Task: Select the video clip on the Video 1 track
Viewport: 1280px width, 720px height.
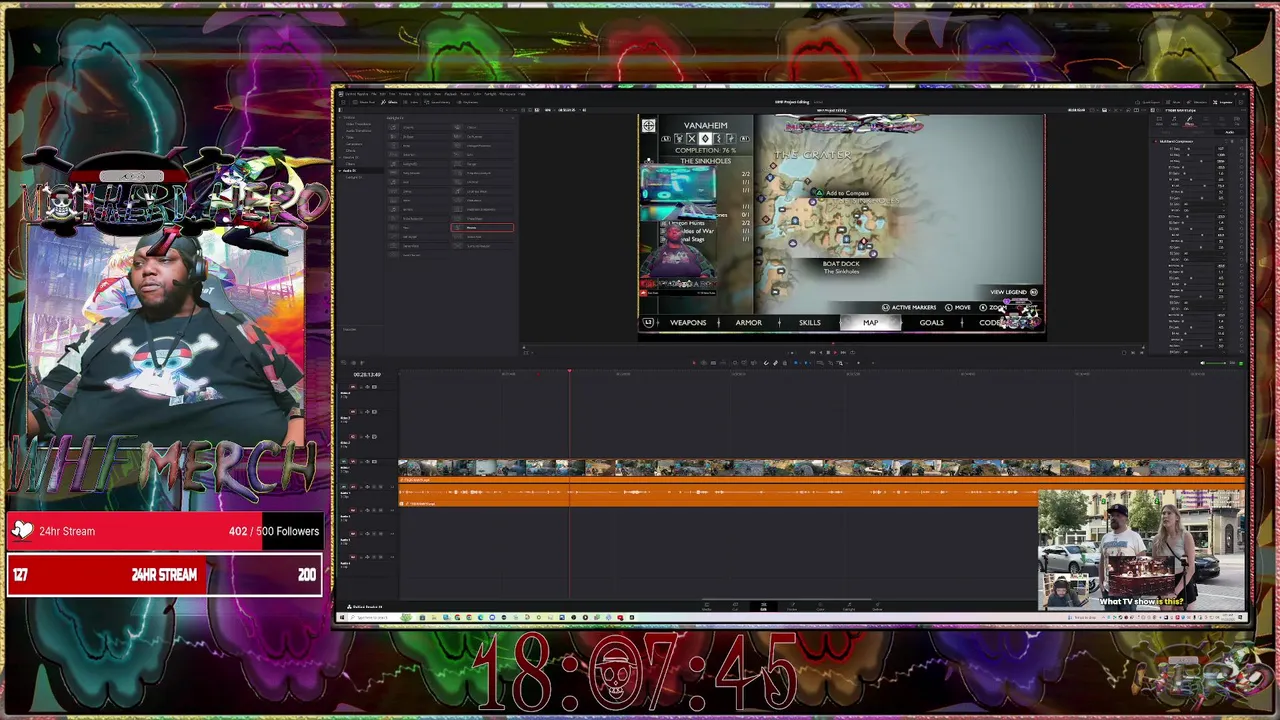Action: [820, 468]
